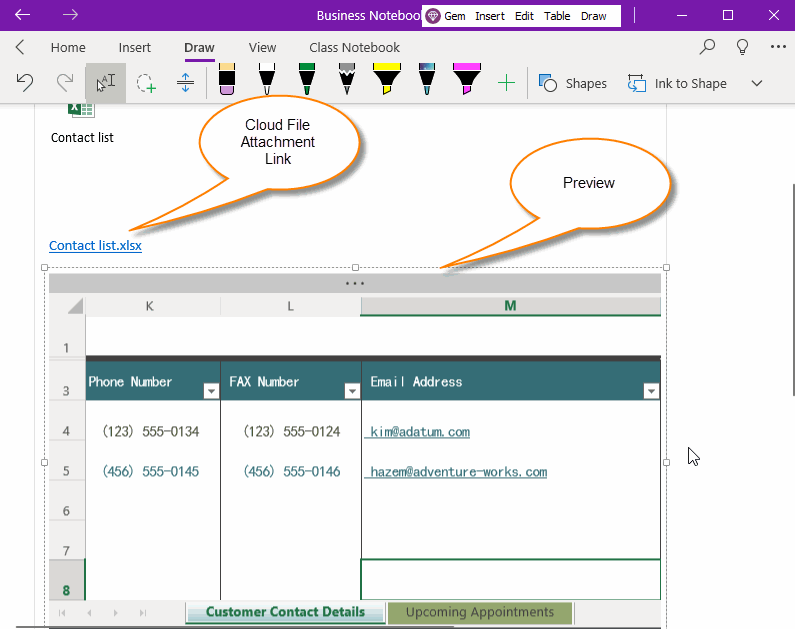The width and height of the screenshot is (795, 629).
Task: Select the gray pencil tool
Action: point(347,79)
